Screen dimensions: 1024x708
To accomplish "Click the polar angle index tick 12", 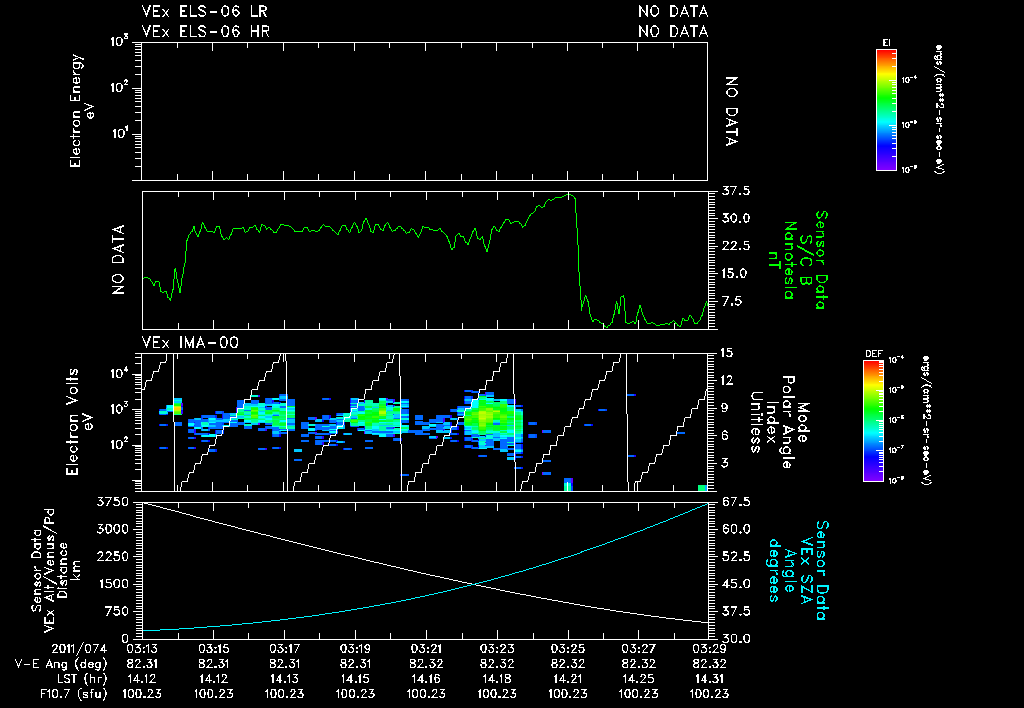I will pos(726,380).
